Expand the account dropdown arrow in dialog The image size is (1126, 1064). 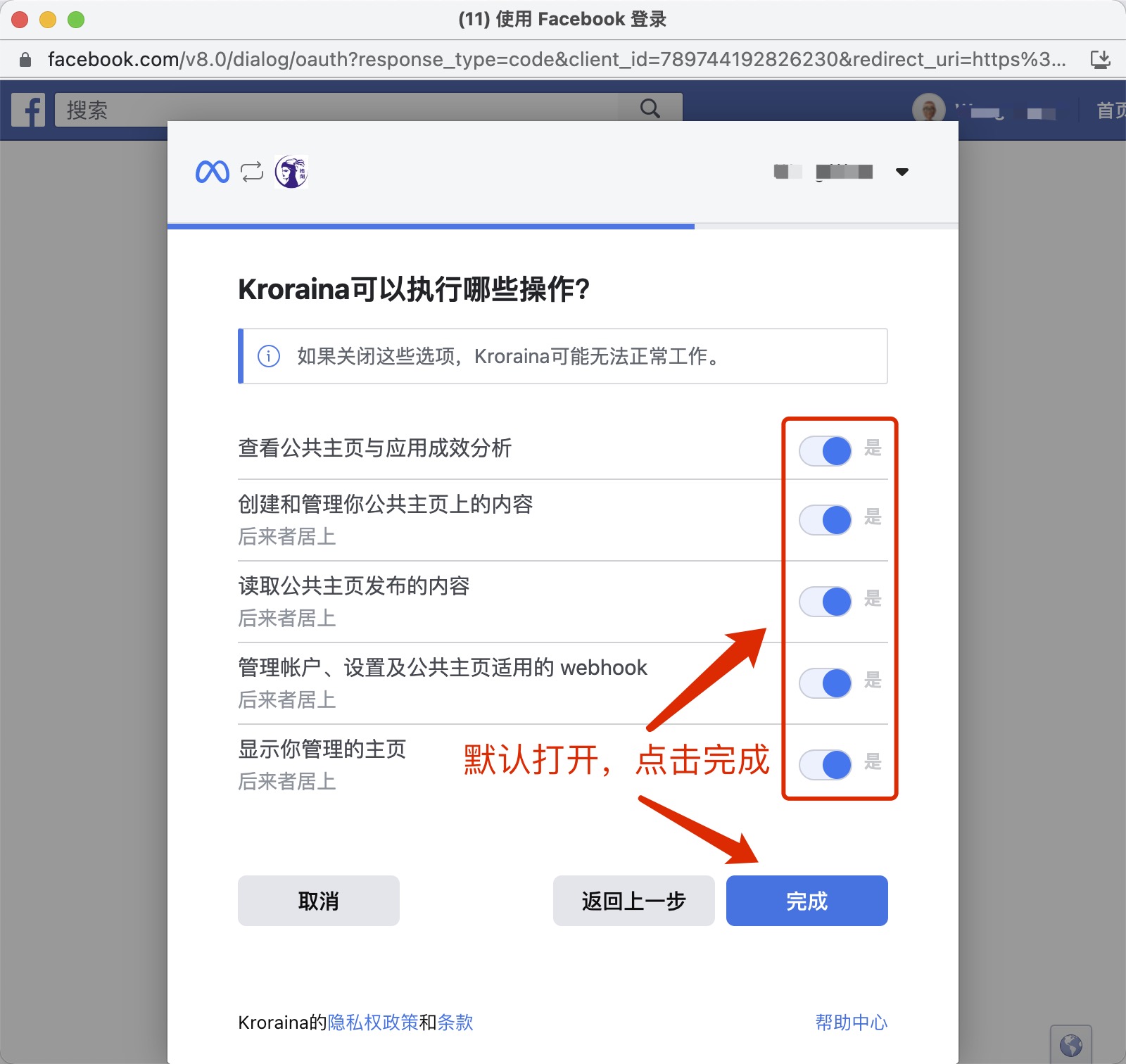[x=902, y=172]
